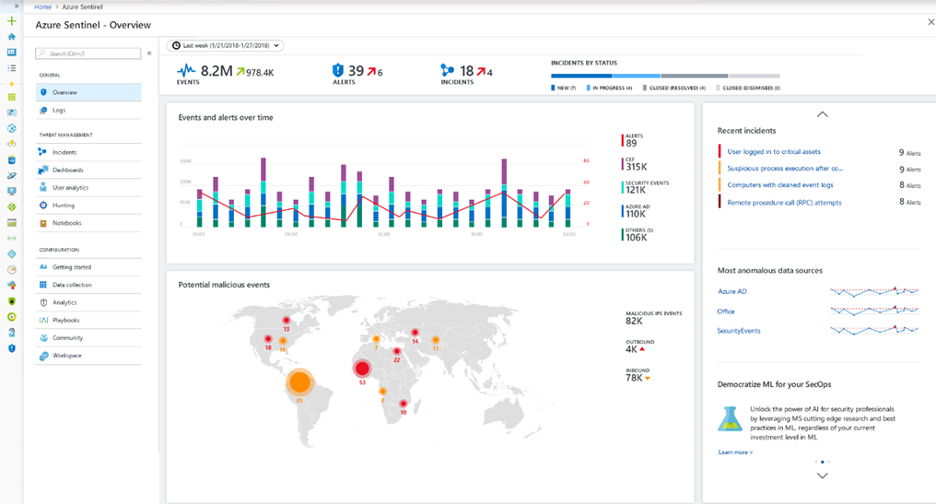
Task: Click the large orange bubble over South America
Action: coord(300,382)
